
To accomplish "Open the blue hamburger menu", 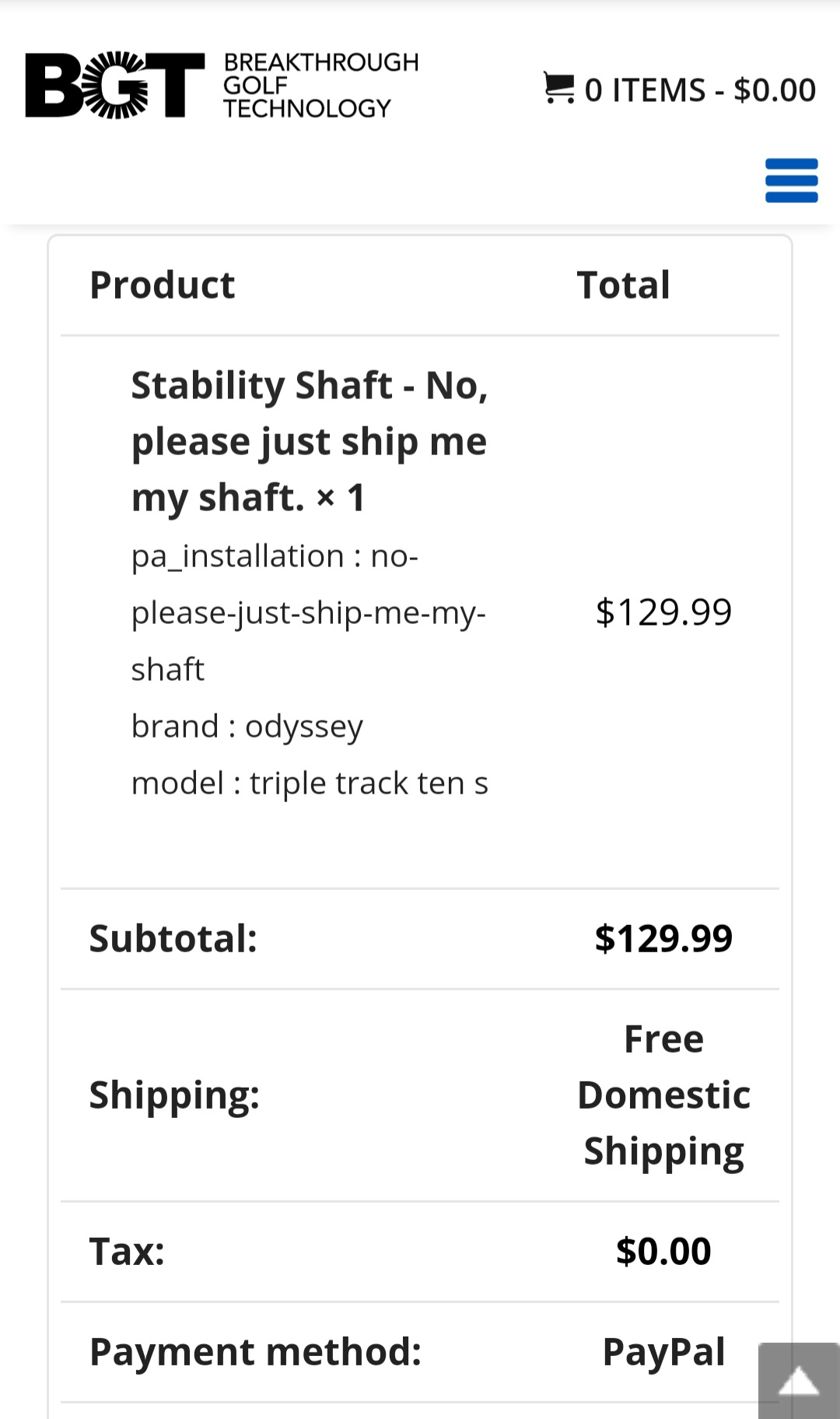I will click(x=791, y=180).
